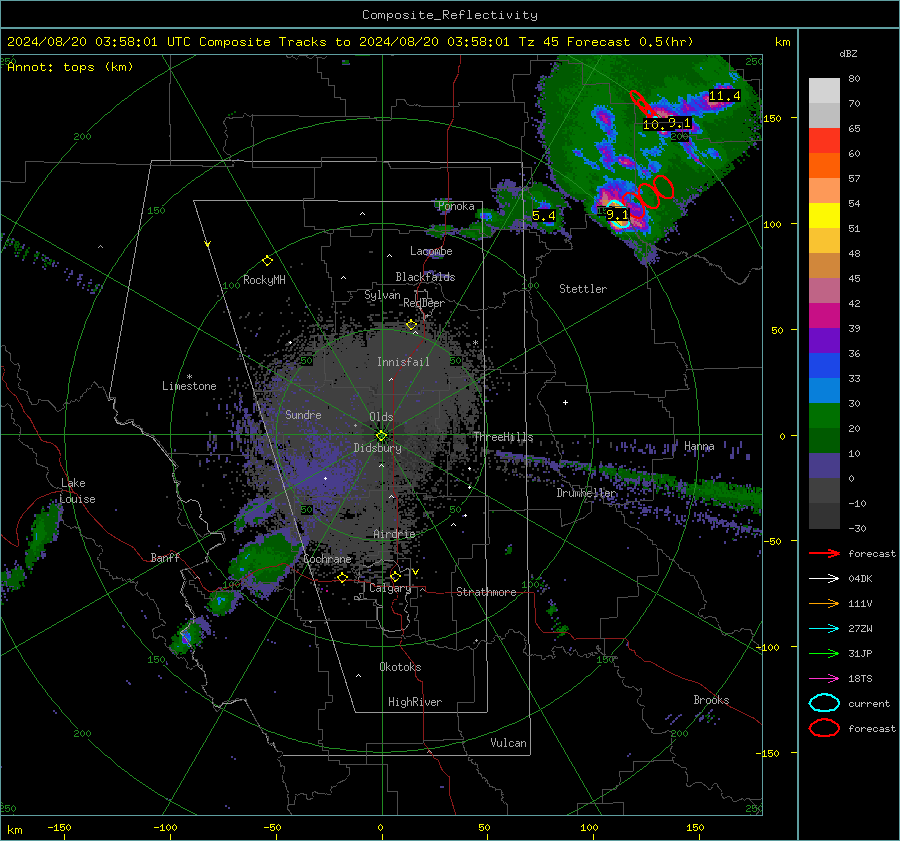Click the Hanna town label
The width and height of the screenshot is (900, 841).
[x=699, y=446]
